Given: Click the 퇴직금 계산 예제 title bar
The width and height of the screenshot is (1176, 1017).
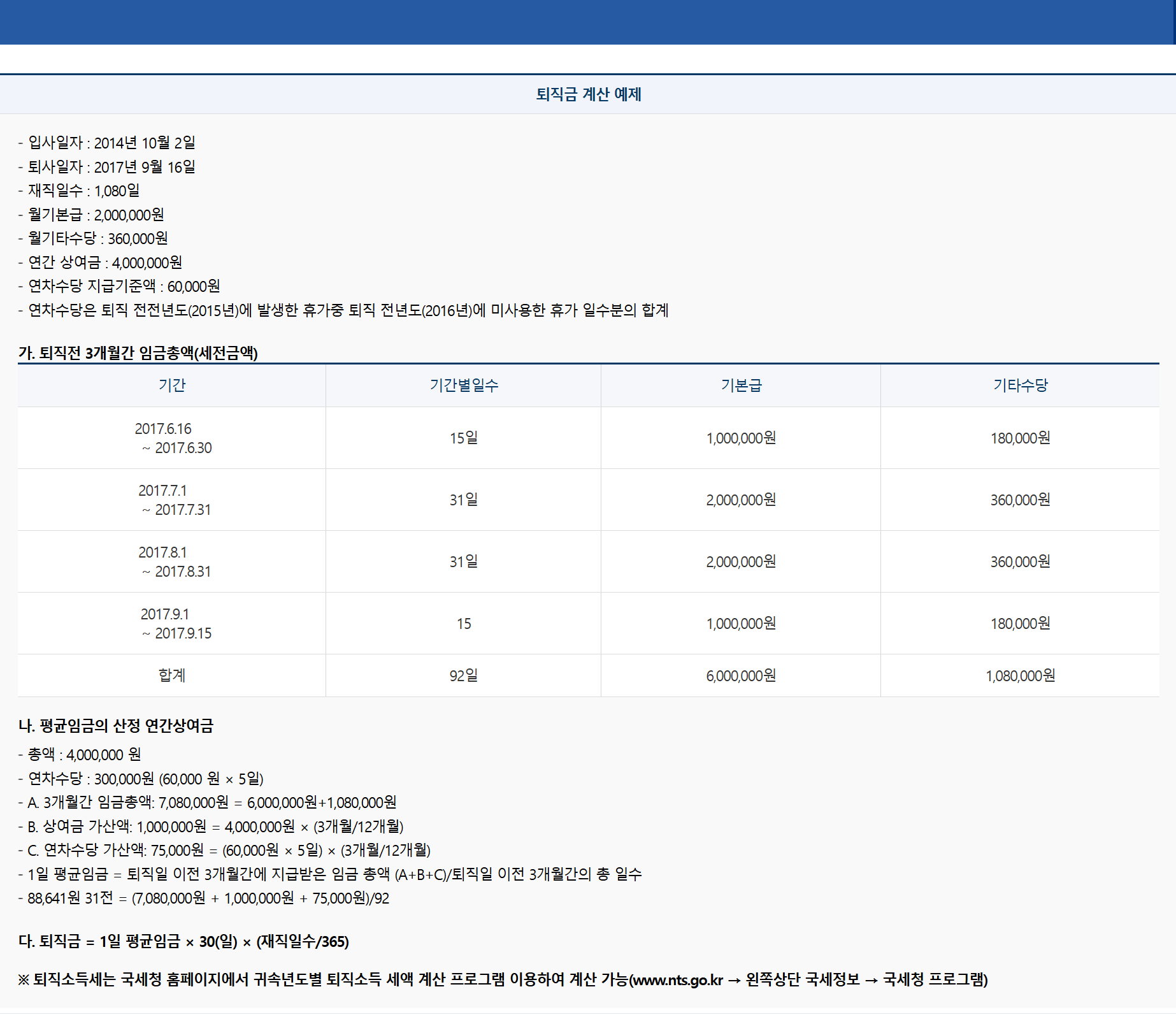Looking at the screenshot, I should pyautogui.click(x=587, y=94).
